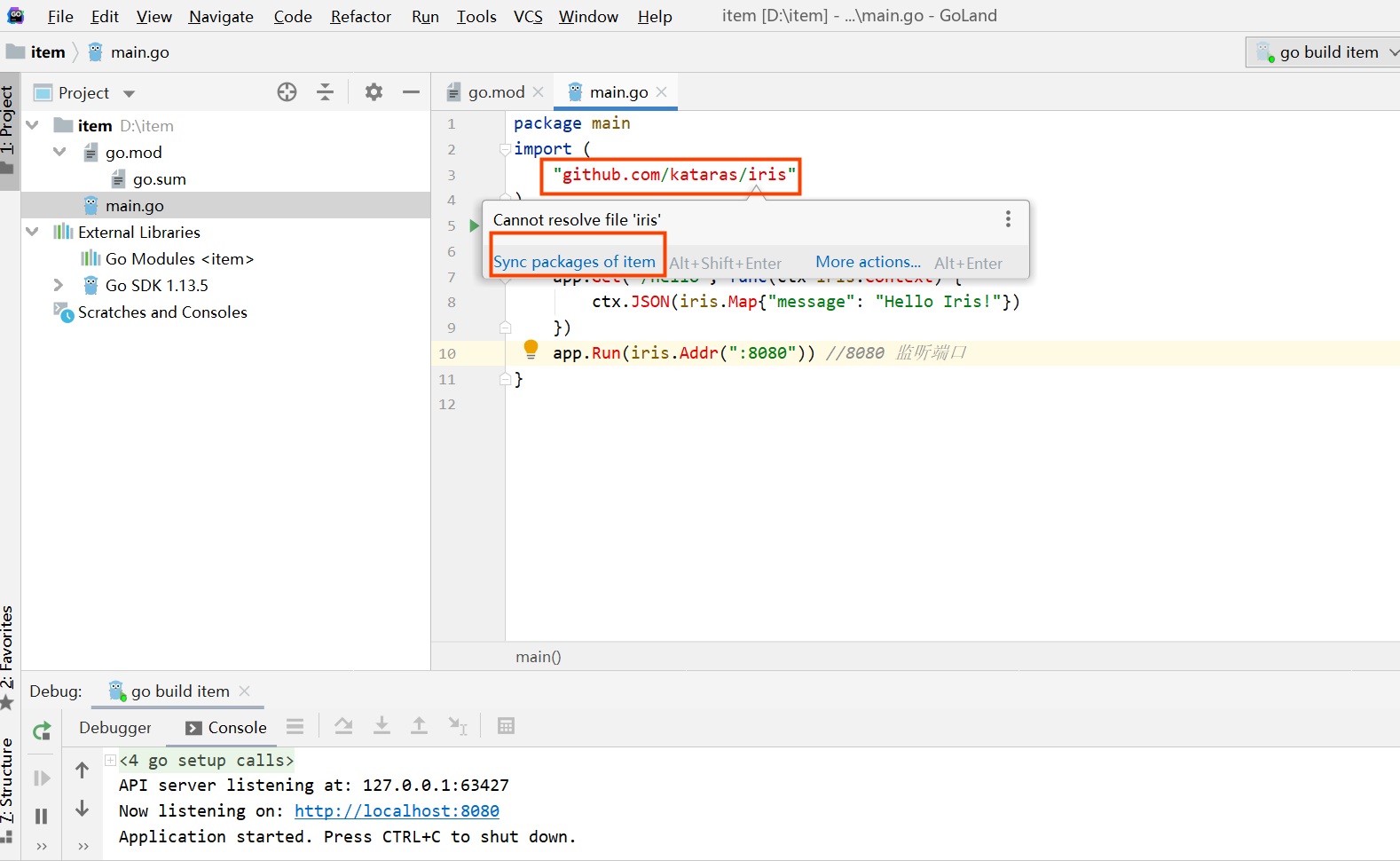Hide the Project panel with minus icon
The height and width of the screenshot is (861, 1400).
411,91
